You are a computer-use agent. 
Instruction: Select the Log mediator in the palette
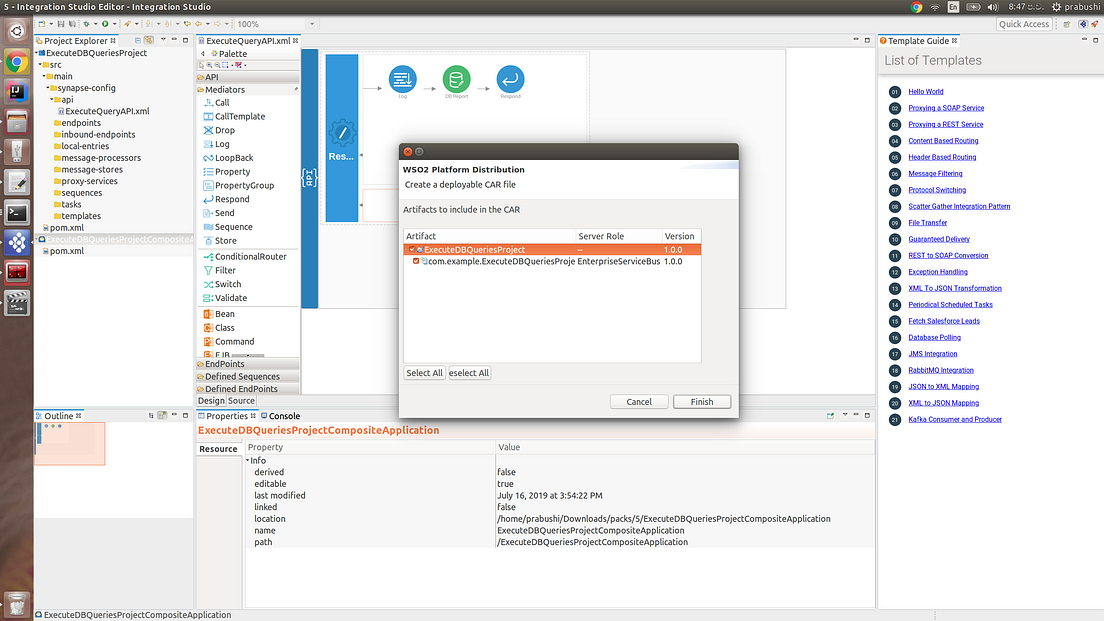pyautogui.click(x=221, y=144)
